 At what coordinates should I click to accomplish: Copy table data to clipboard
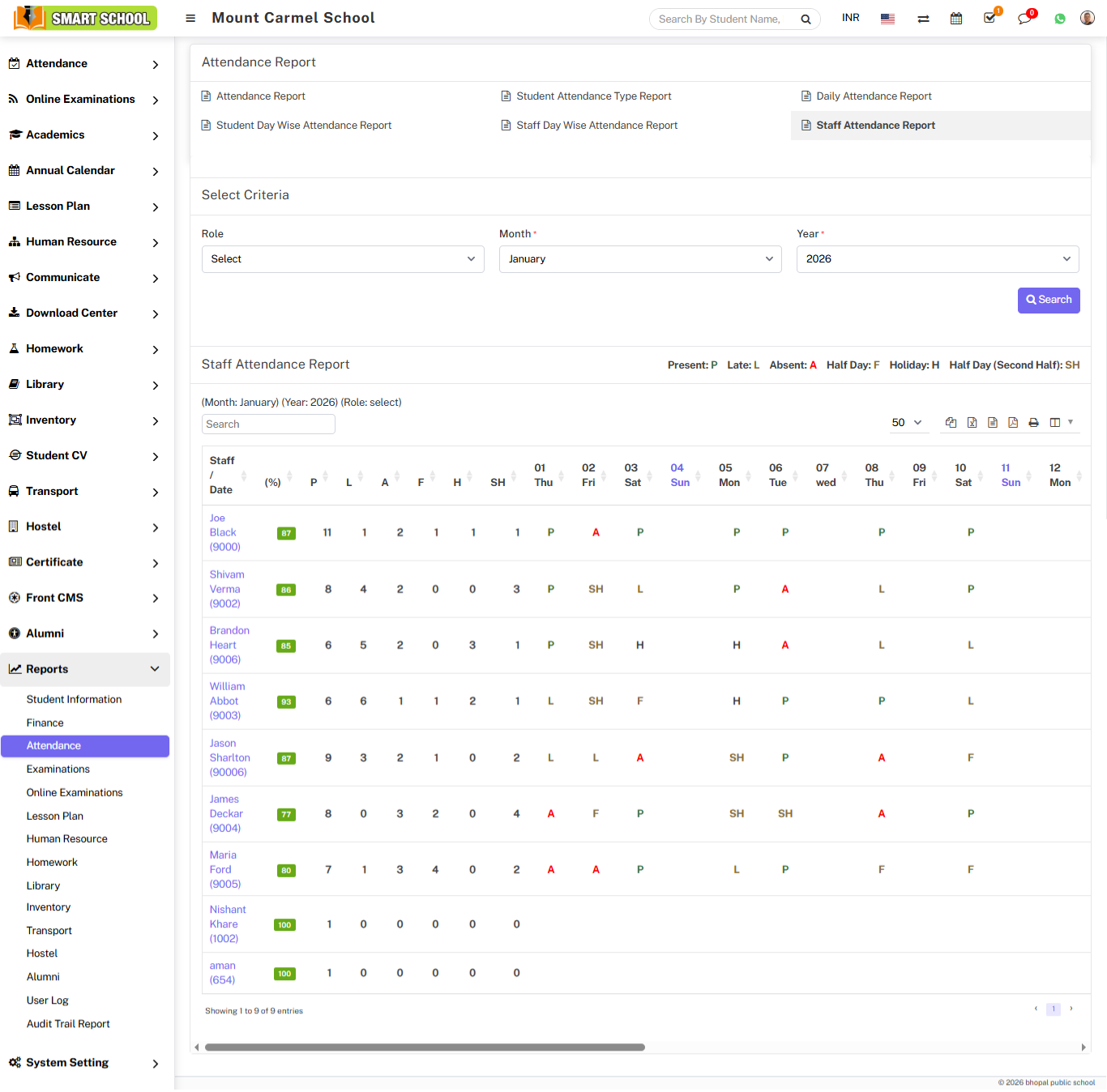[x=951, y=422]
